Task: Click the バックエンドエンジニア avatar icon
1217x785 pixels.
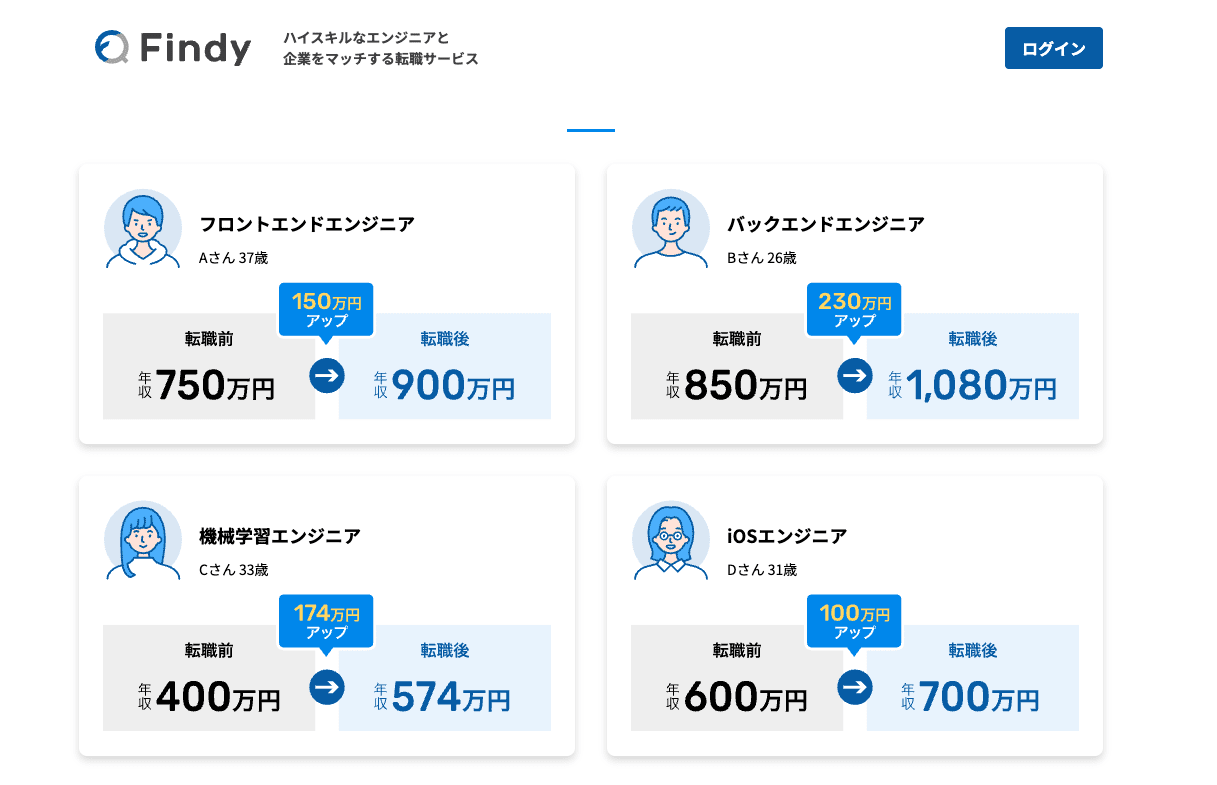Action: (x=671, y=229)
